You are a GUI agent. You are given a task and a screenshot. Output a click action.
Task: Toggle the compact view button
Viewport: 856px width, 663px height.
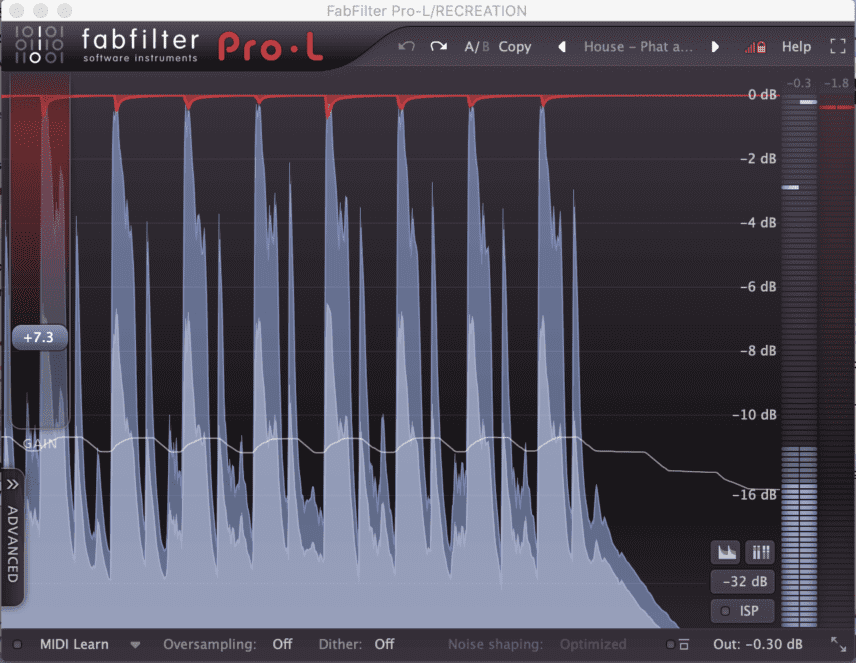tap(679, 644)
